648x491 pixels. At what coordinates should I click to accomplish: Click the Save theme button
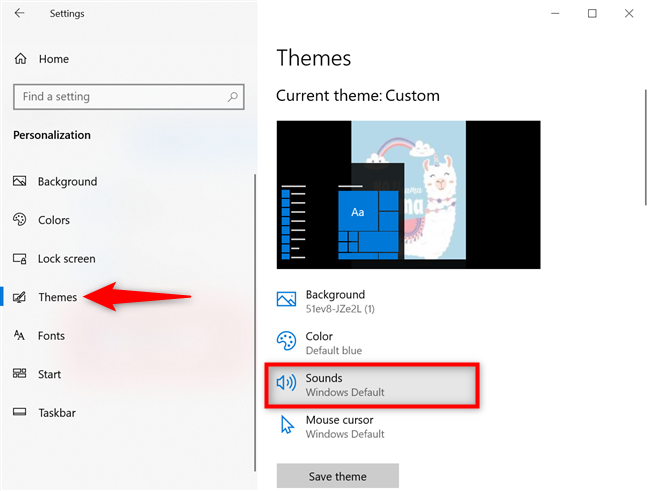(338, 476)
